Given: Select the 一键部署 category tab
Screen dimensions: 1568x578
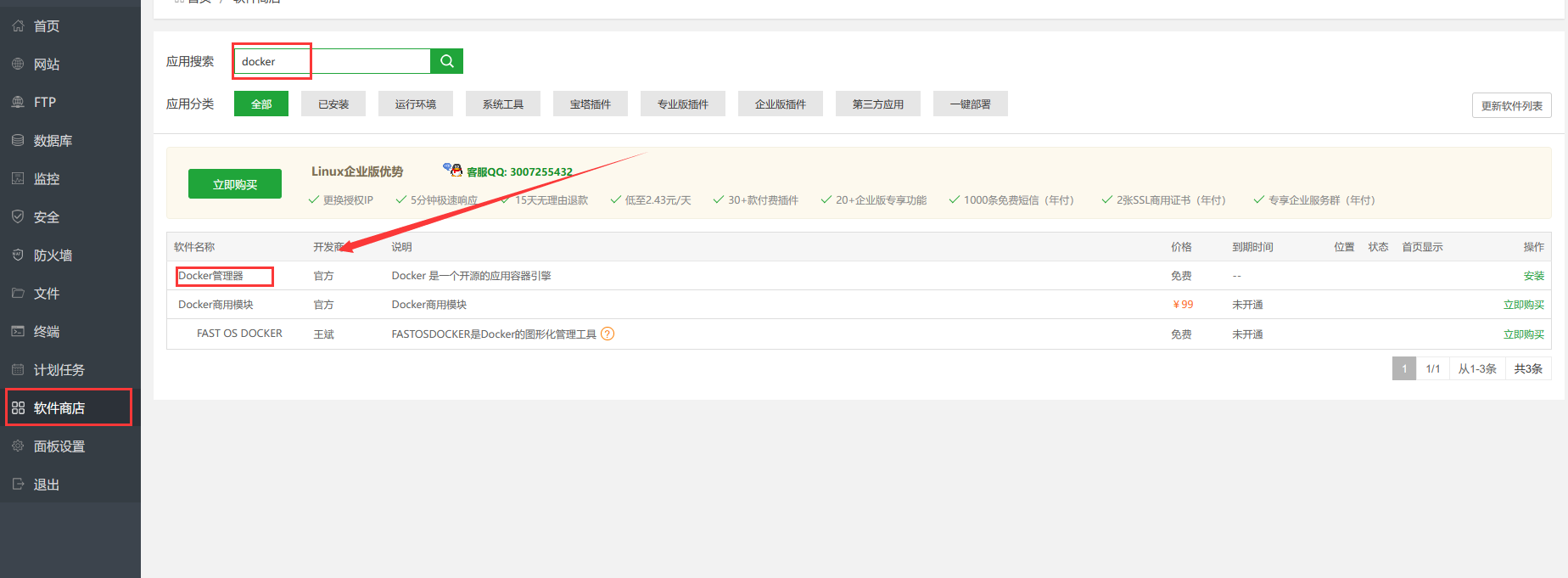Looking at the screenshot, I should point(971,104).
